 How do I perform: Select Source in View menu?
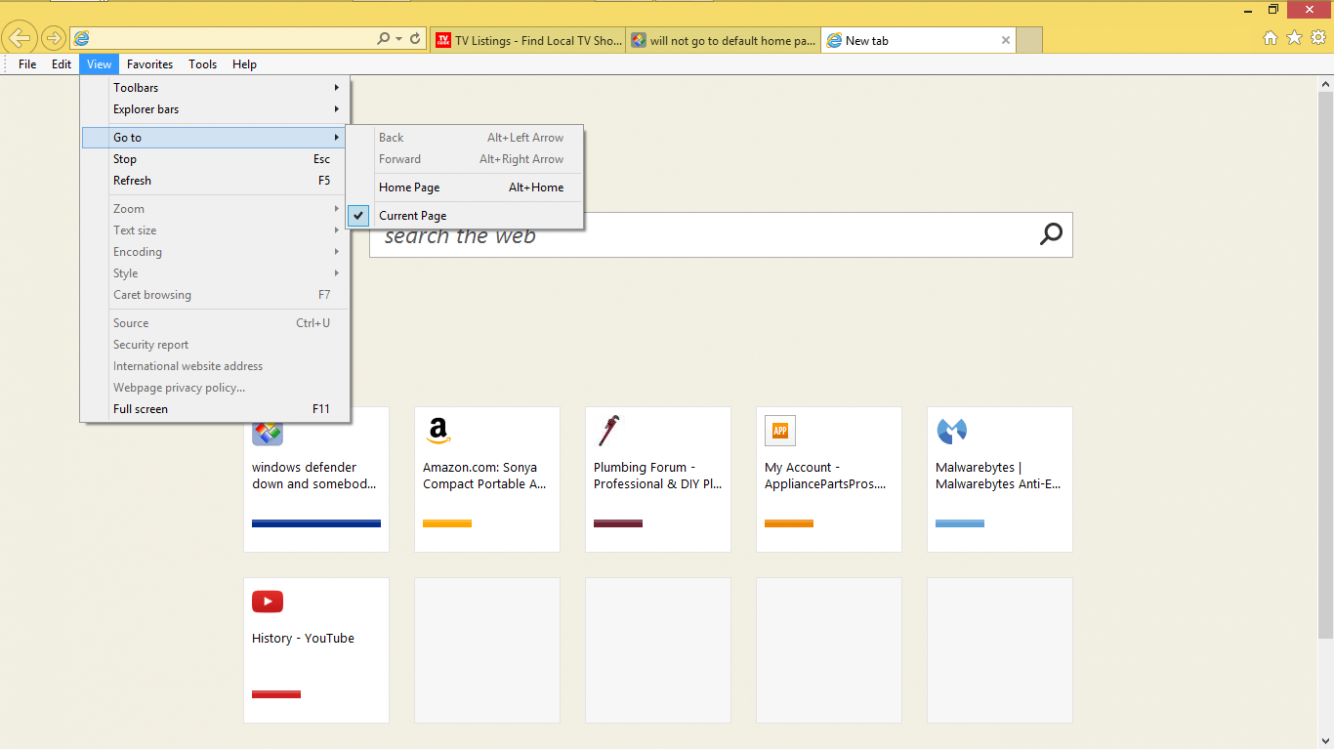(x=215, y=323)
